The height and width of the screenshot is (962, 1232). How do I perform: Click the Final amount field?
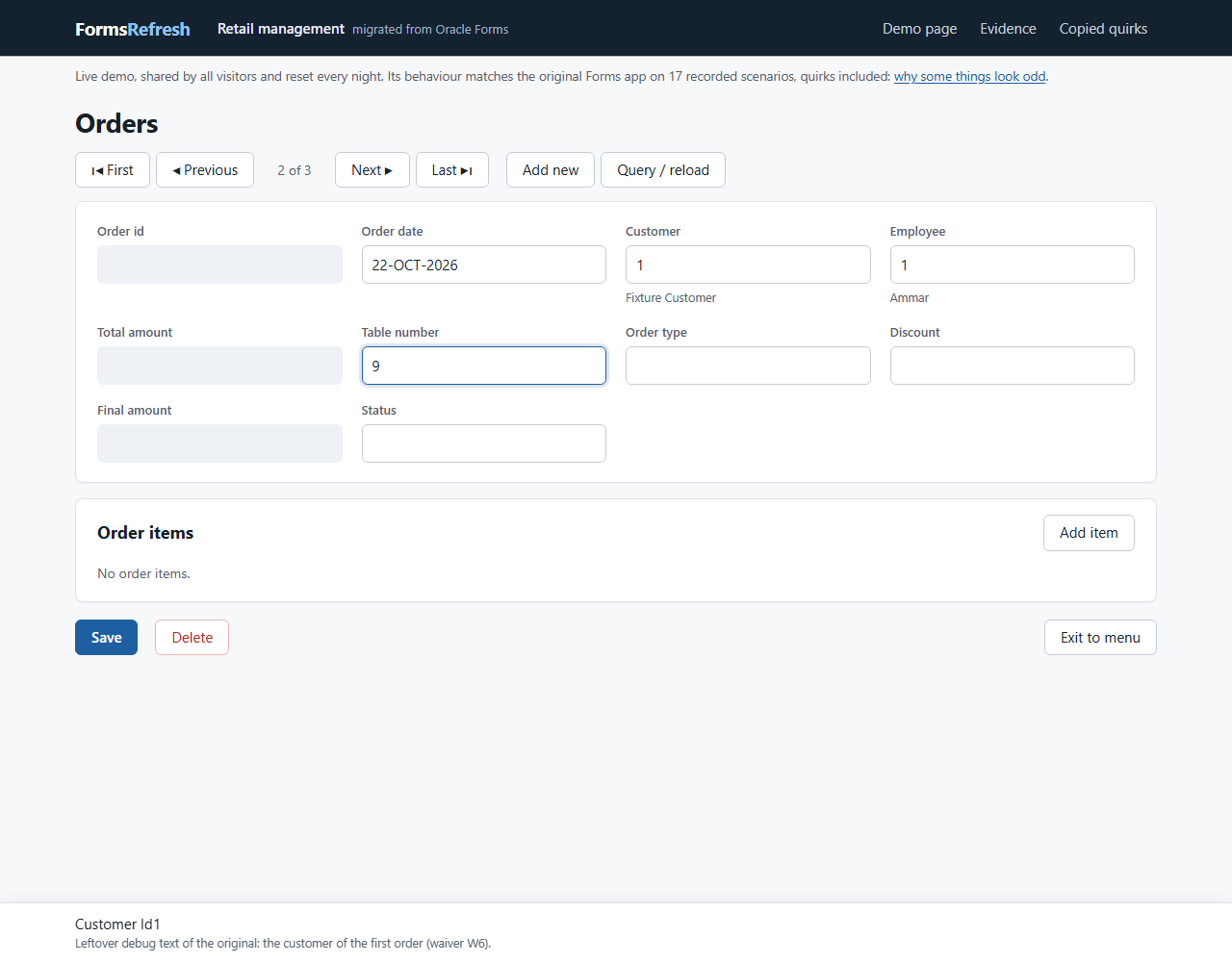coord(219,443)
